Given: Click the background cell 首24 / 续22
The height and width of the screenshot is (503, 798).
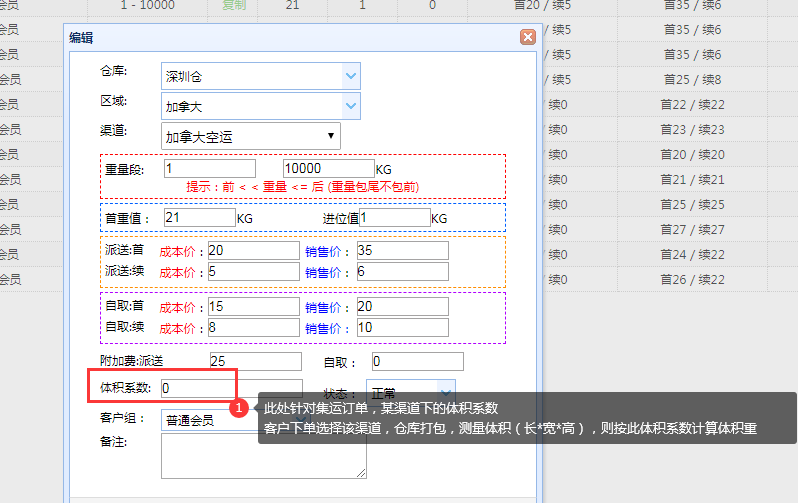Looking at the screenshot, I should point(692,254).
